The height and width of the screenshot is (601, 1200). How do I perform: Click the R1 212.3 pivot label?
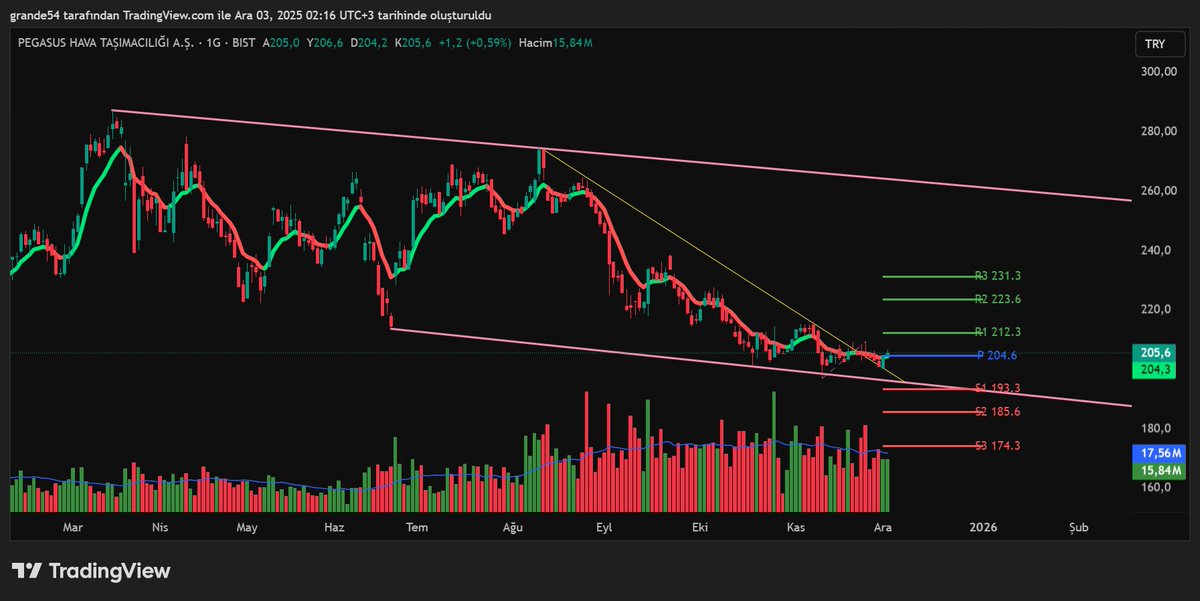998,332
